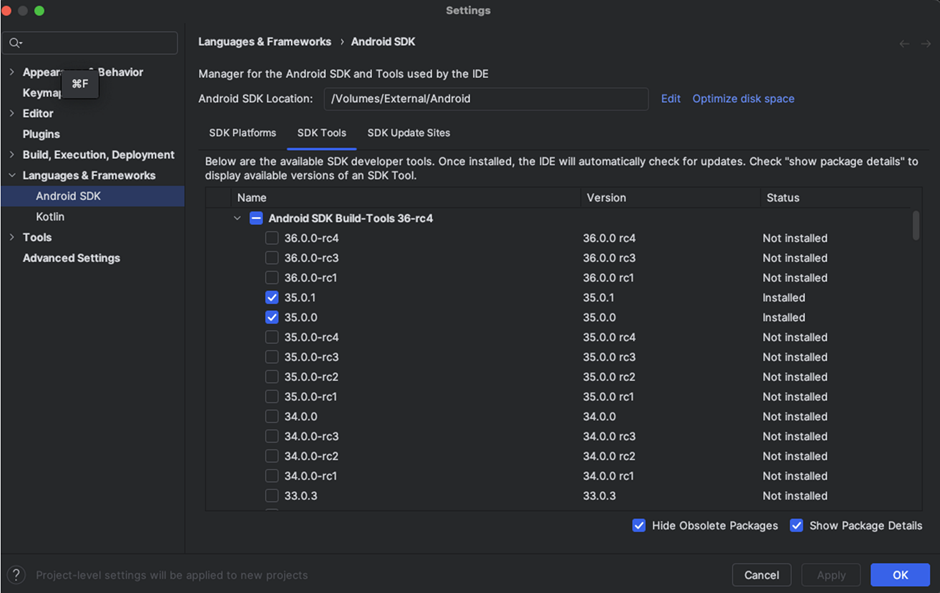Click the Version column header

[670, 198]
